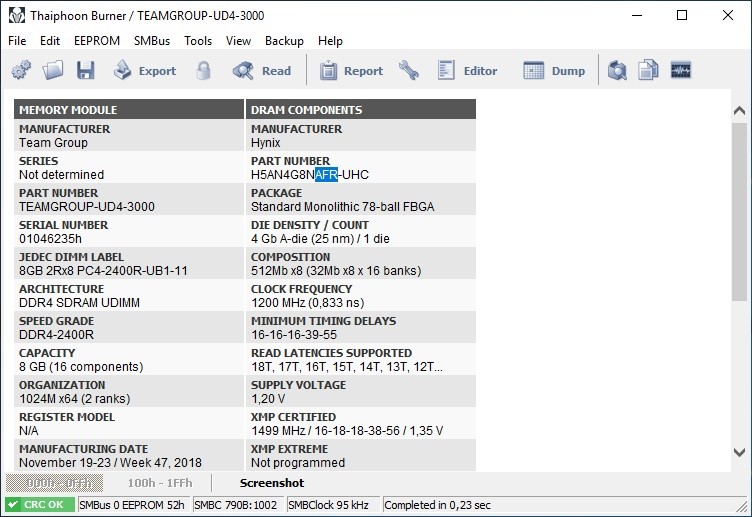Click capacity value 8 GB (16 components)
Screen dimensions: 752x517
coord(81,367)
